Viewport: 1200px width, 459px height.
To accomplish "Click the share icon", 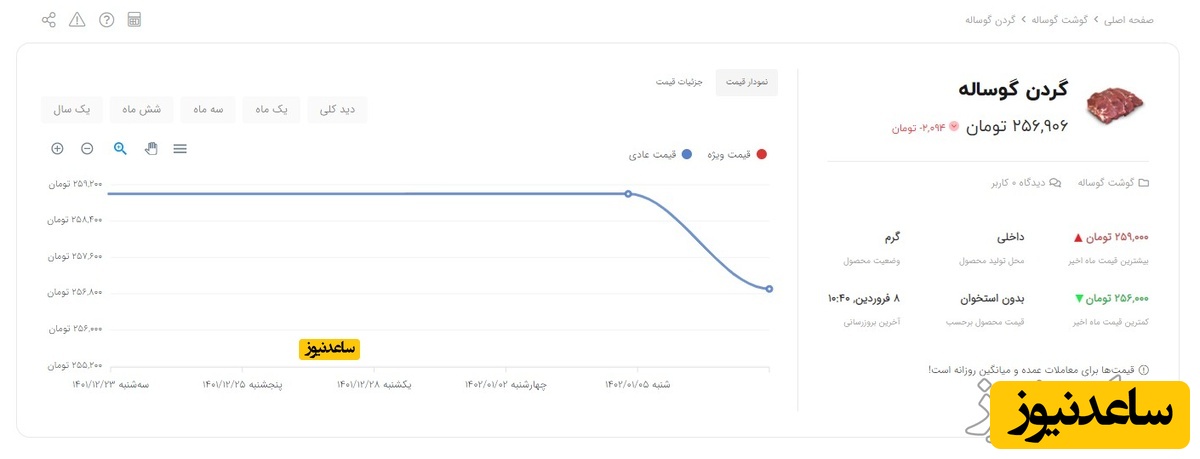I will tap(49, 20).
